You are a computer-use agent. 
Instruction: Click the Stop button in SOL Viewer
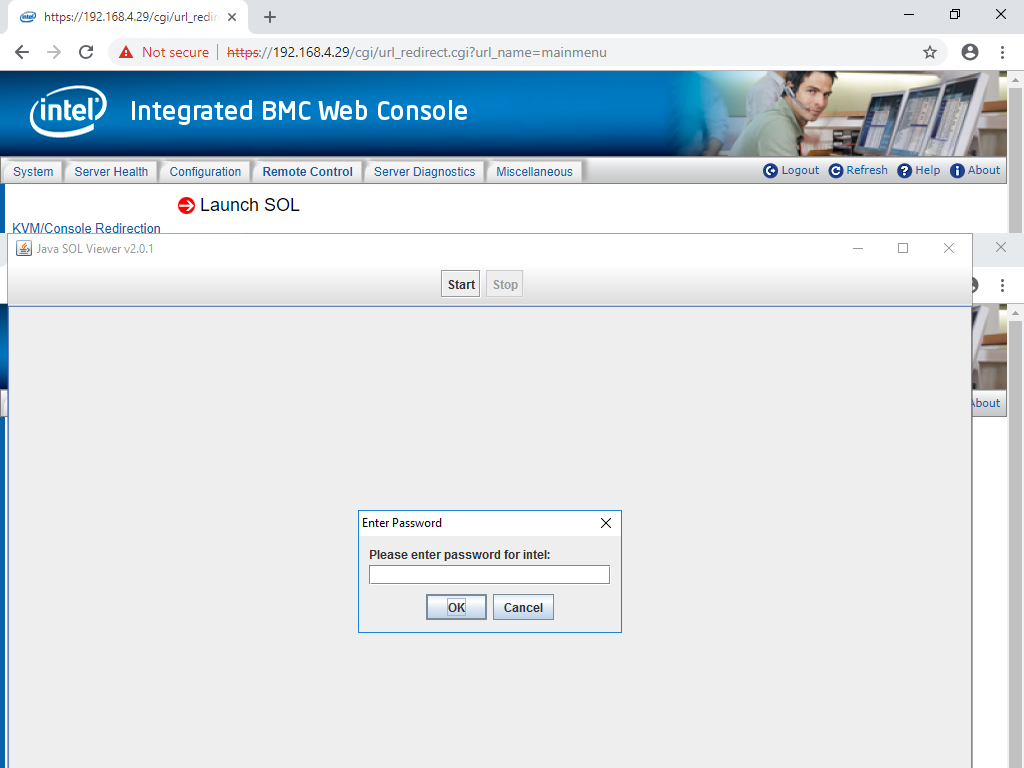[x=505, y=284]
